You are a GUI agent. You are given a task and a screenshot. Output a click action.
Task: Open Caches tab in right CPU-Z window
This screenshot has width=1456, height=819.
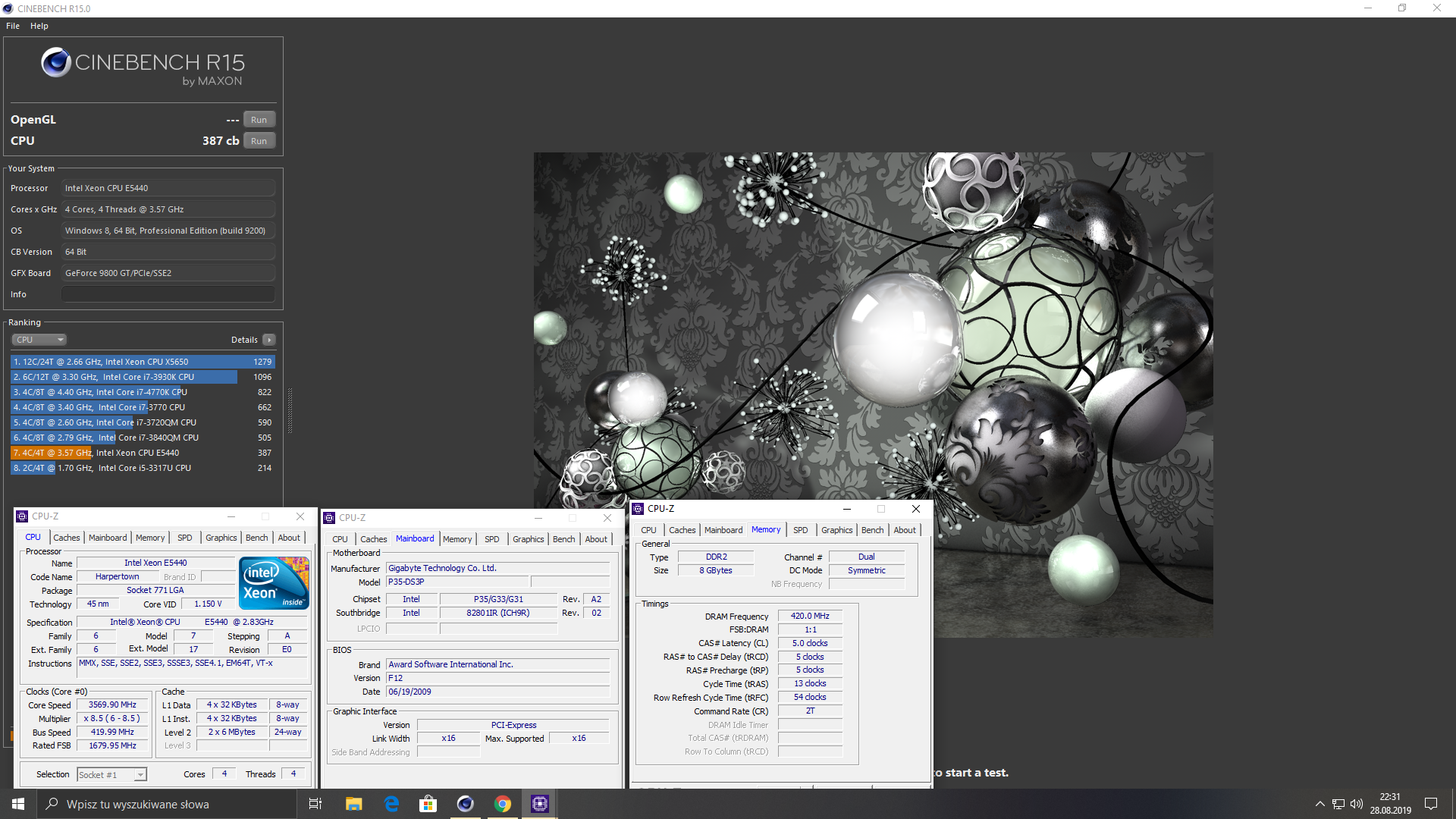click(x=682, y=530)
